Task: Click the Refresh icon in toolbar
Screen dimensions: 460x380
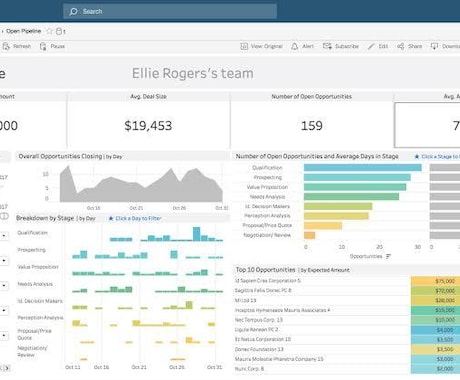Action: coord(6,46)
